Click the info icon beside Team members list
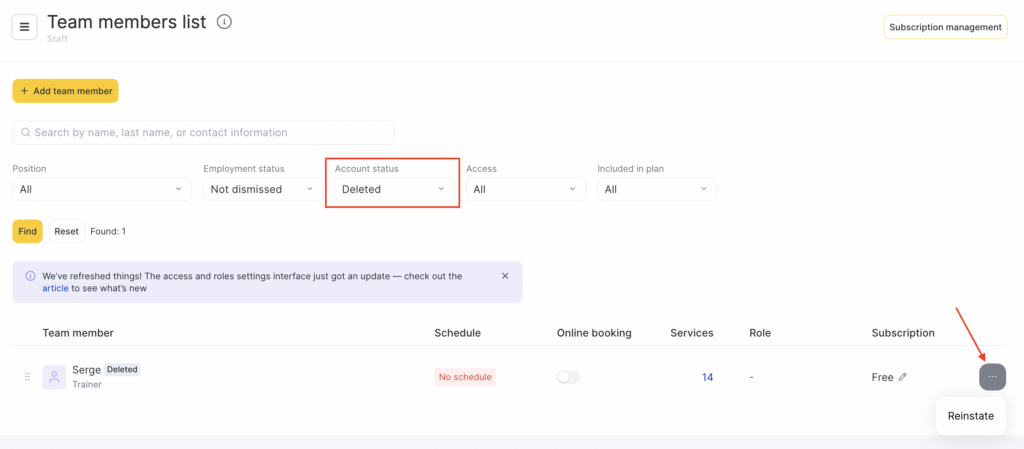Viewport: 1024px width, 449px height. point(224,22)
